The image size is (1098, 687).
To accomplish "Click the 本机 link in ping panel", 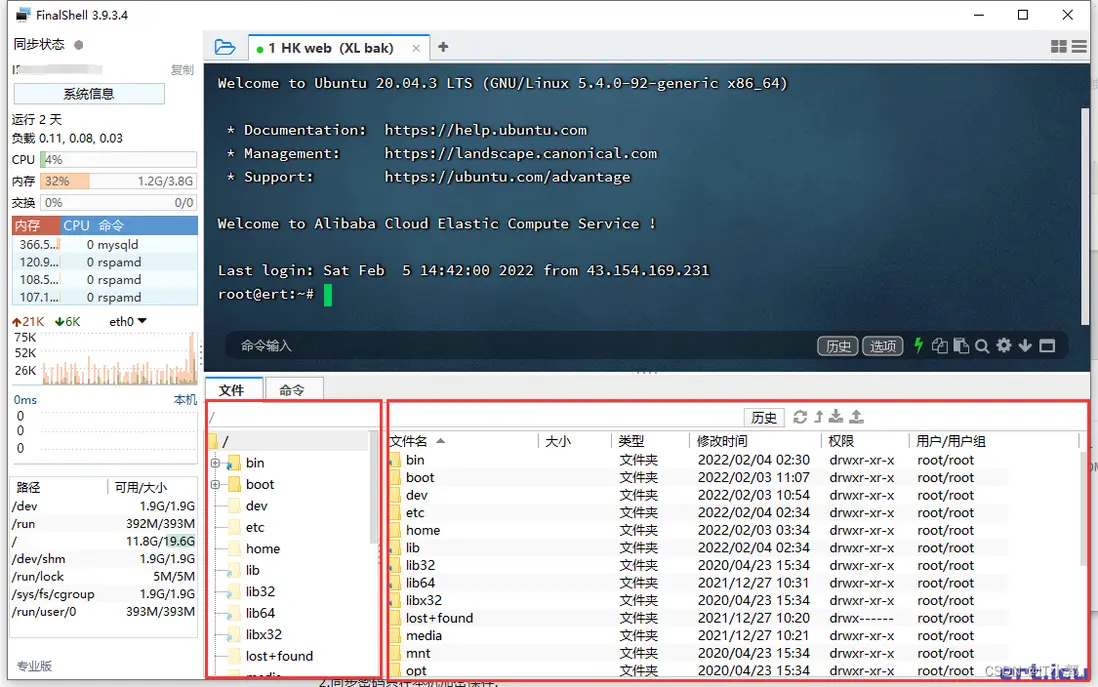I will 185,399.
